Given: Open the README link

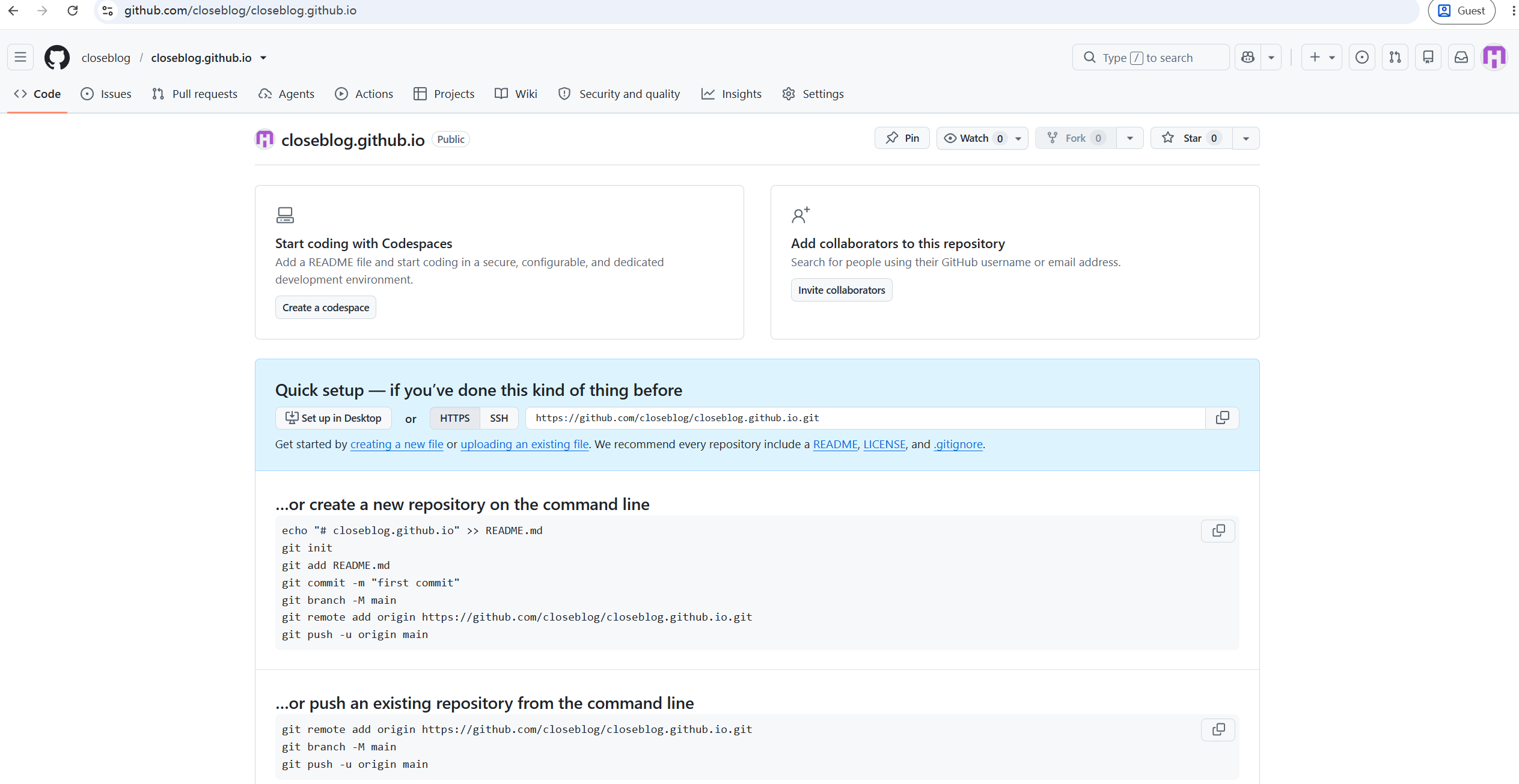Looking at the screenshot, I should point(836,445).
